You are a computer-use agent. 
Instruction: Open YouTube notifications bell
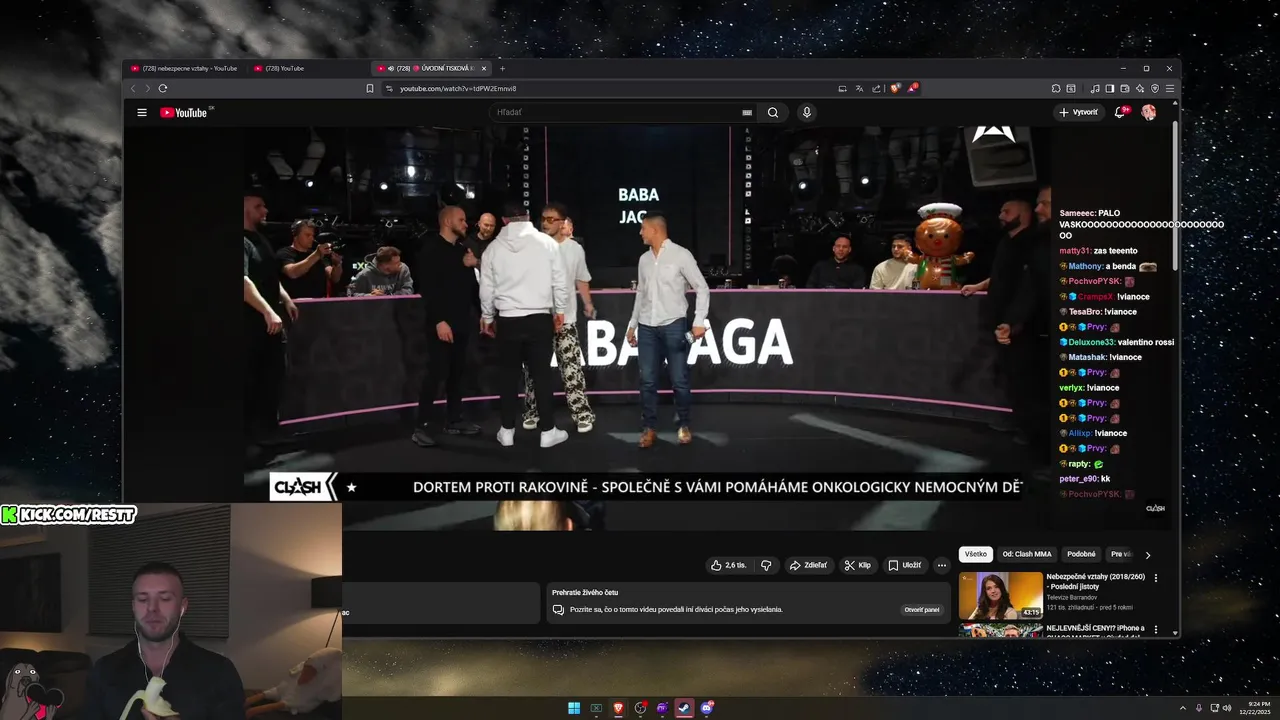tap(1120, 112)
